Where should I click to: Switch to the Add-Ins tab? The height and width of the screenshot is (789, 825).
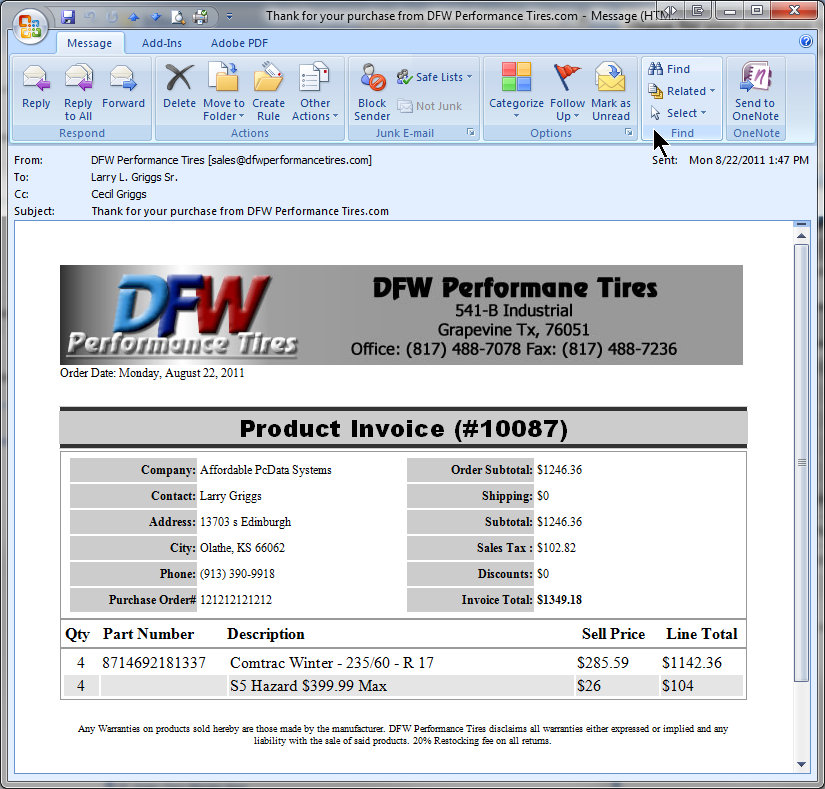(162, 43)
